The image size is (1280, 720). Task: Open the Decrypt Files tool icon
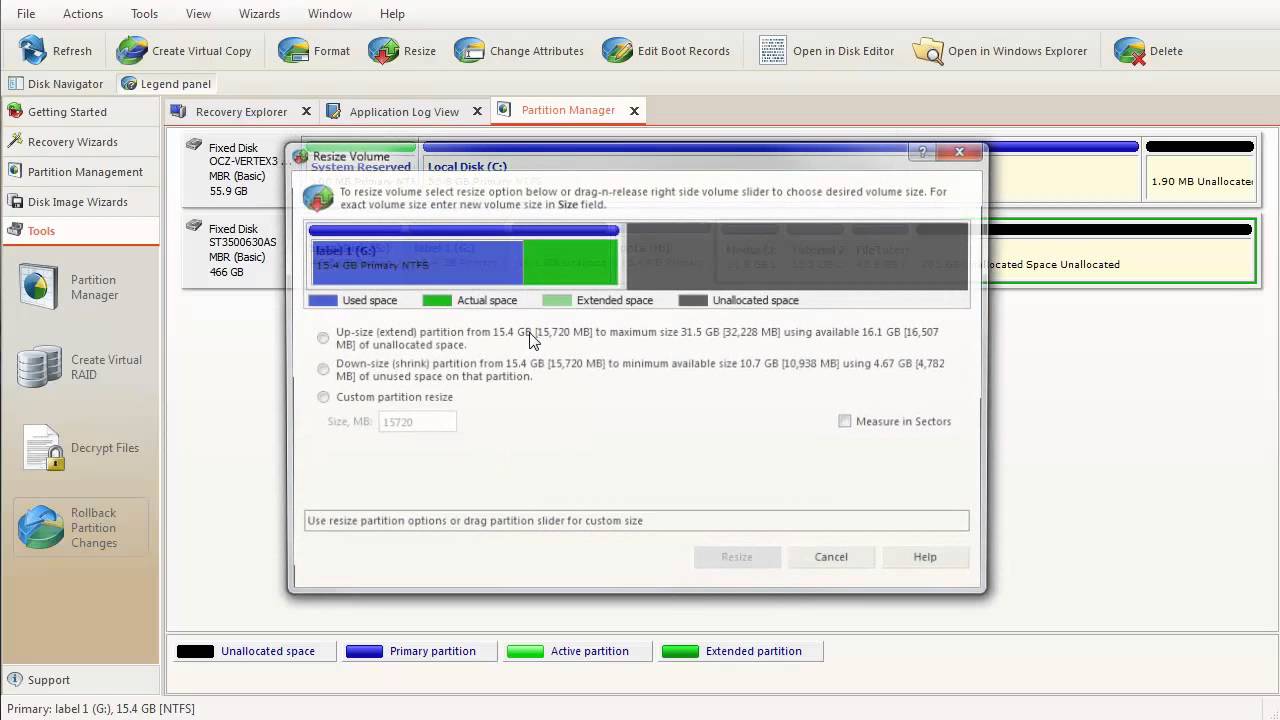(x=42, y=448)
